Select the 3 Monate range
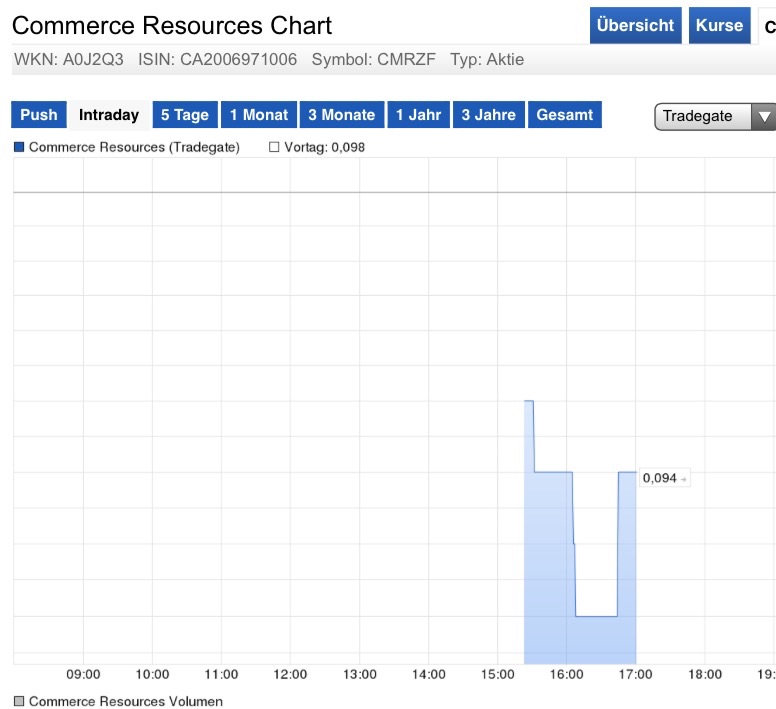This screenshot has width=776, height=709. (x=342, y=115)
